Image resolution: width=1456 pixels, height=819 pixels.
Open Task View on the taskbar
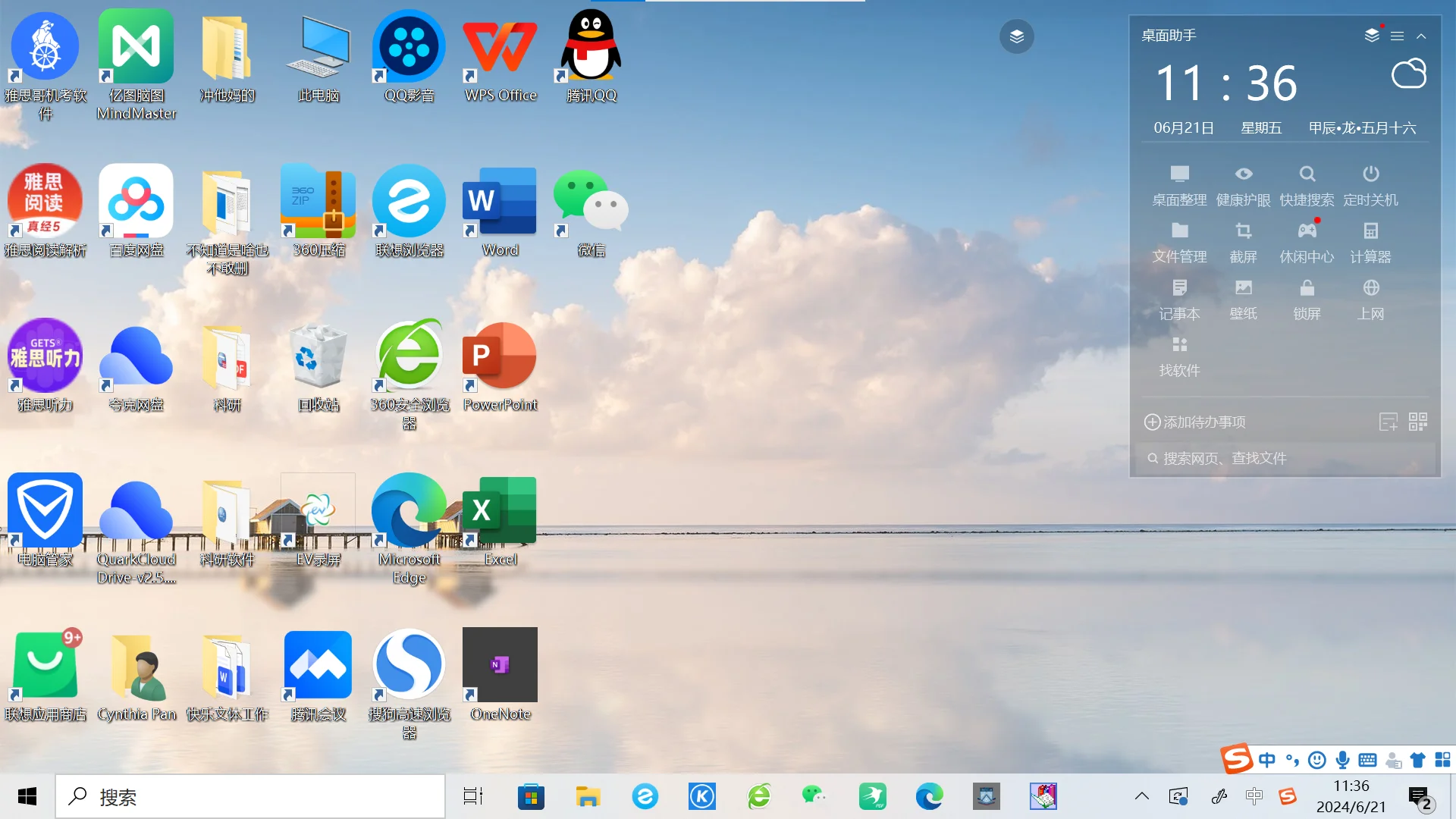click(473, 796)
